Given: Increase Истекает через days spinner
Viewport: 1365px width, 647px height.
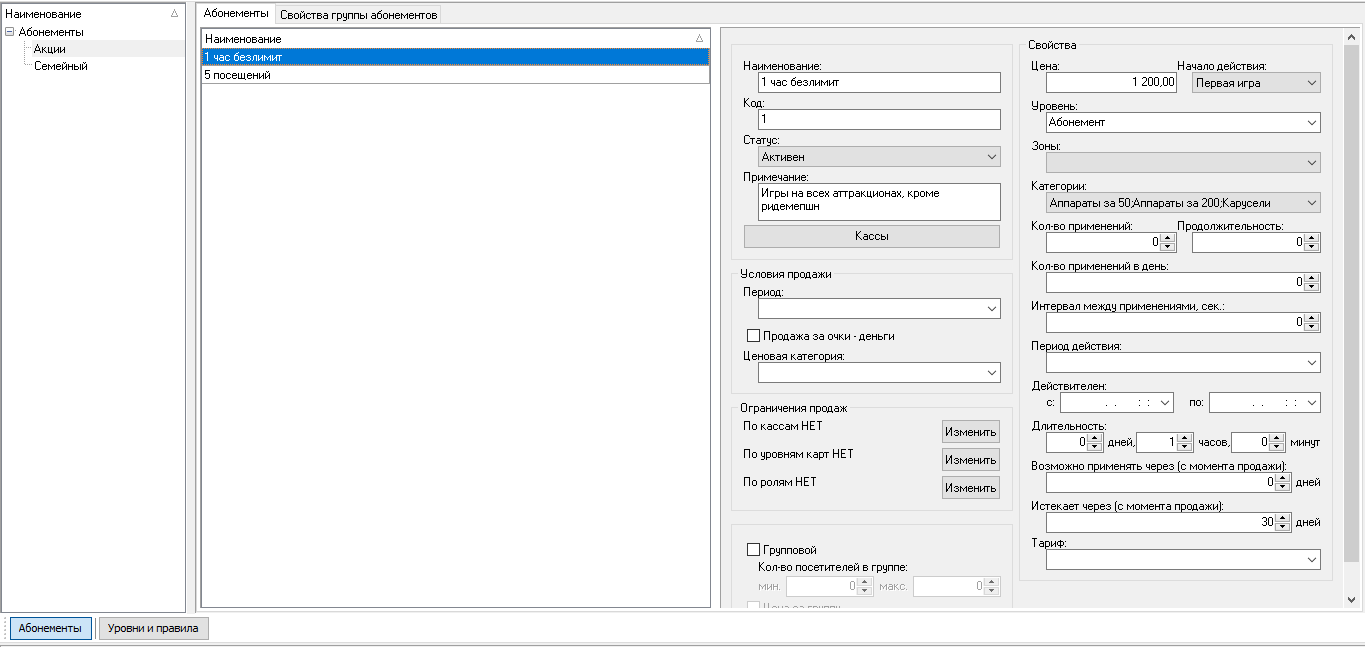Looking at the screenshot, I should click(x=1284, y=517).
